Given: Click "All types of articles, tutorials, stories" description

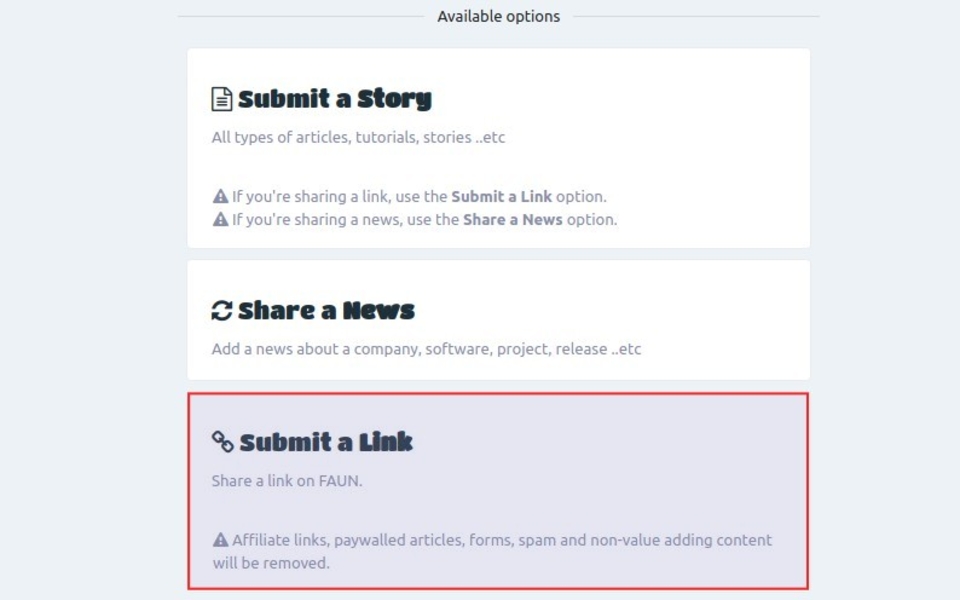Looking at the screenshot, I should [x=358, y=138].
